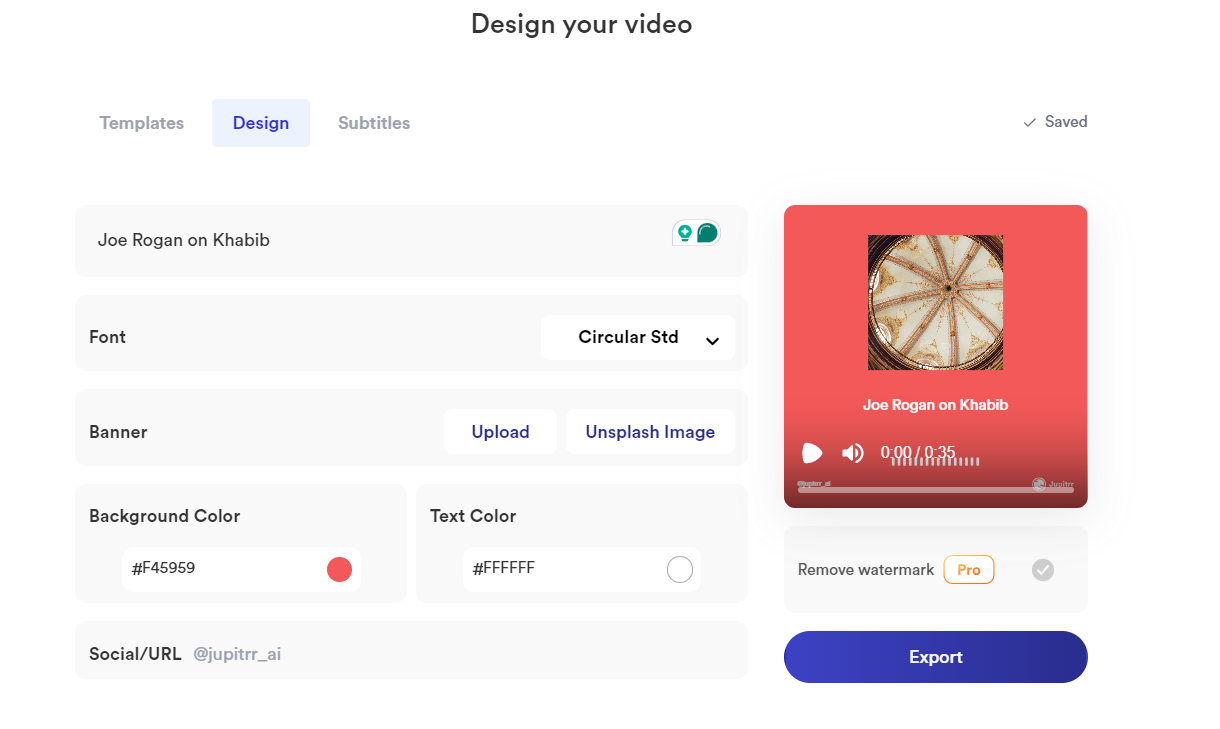Image resolution: width=1220 pixels, height=729 pixels.
Task: Click the Upload banner button
Action: [500, 432]
